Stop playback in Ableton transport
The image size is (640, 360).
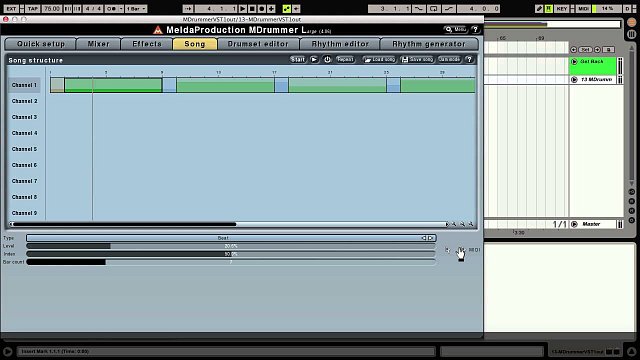(x=252, y=9)
